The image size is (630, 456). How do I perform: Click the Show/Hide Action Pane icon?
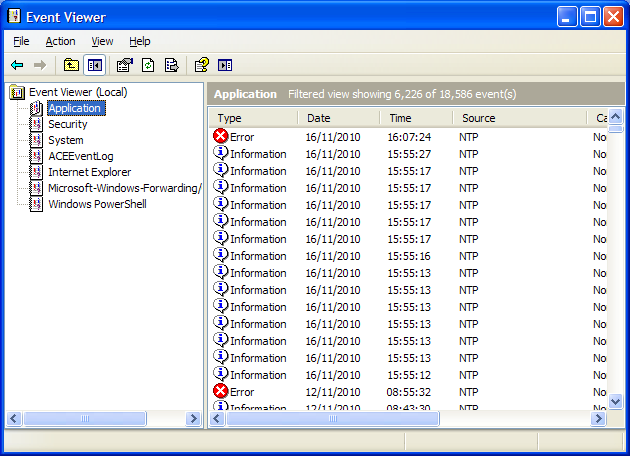click(225, 65)
